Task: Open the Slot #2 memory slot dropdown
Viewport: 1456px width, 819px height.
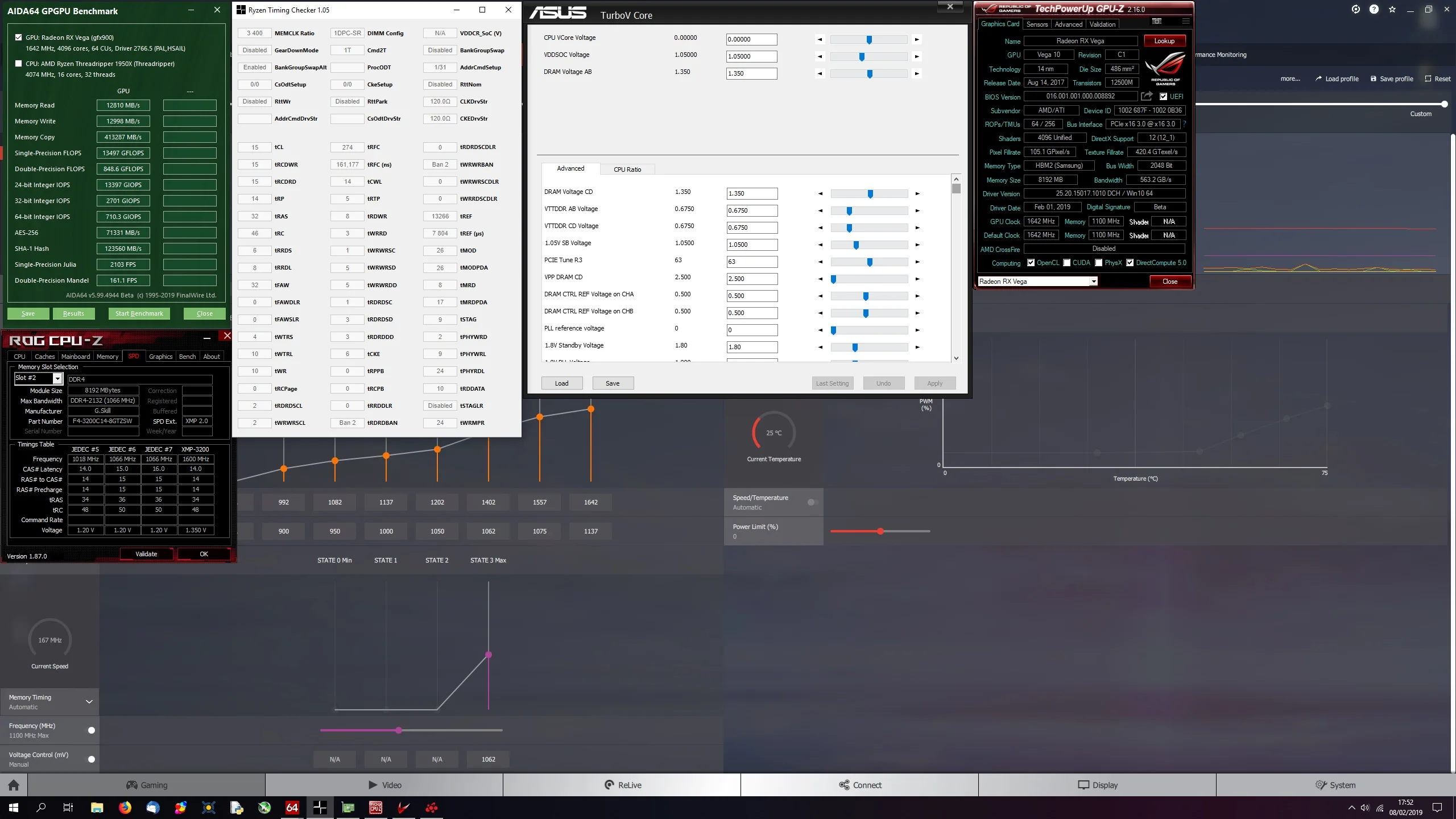Action: [x=57, y=379]
